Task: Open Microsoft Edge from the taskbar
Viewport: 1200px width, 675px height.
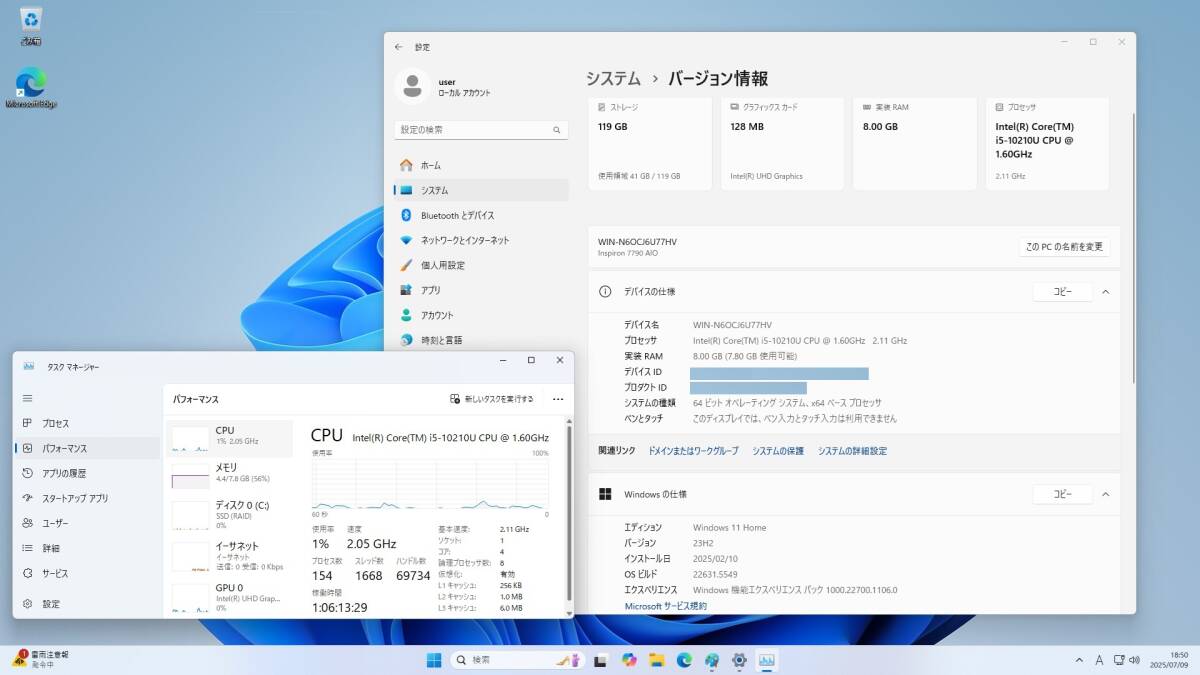Action: click(684, 660)
